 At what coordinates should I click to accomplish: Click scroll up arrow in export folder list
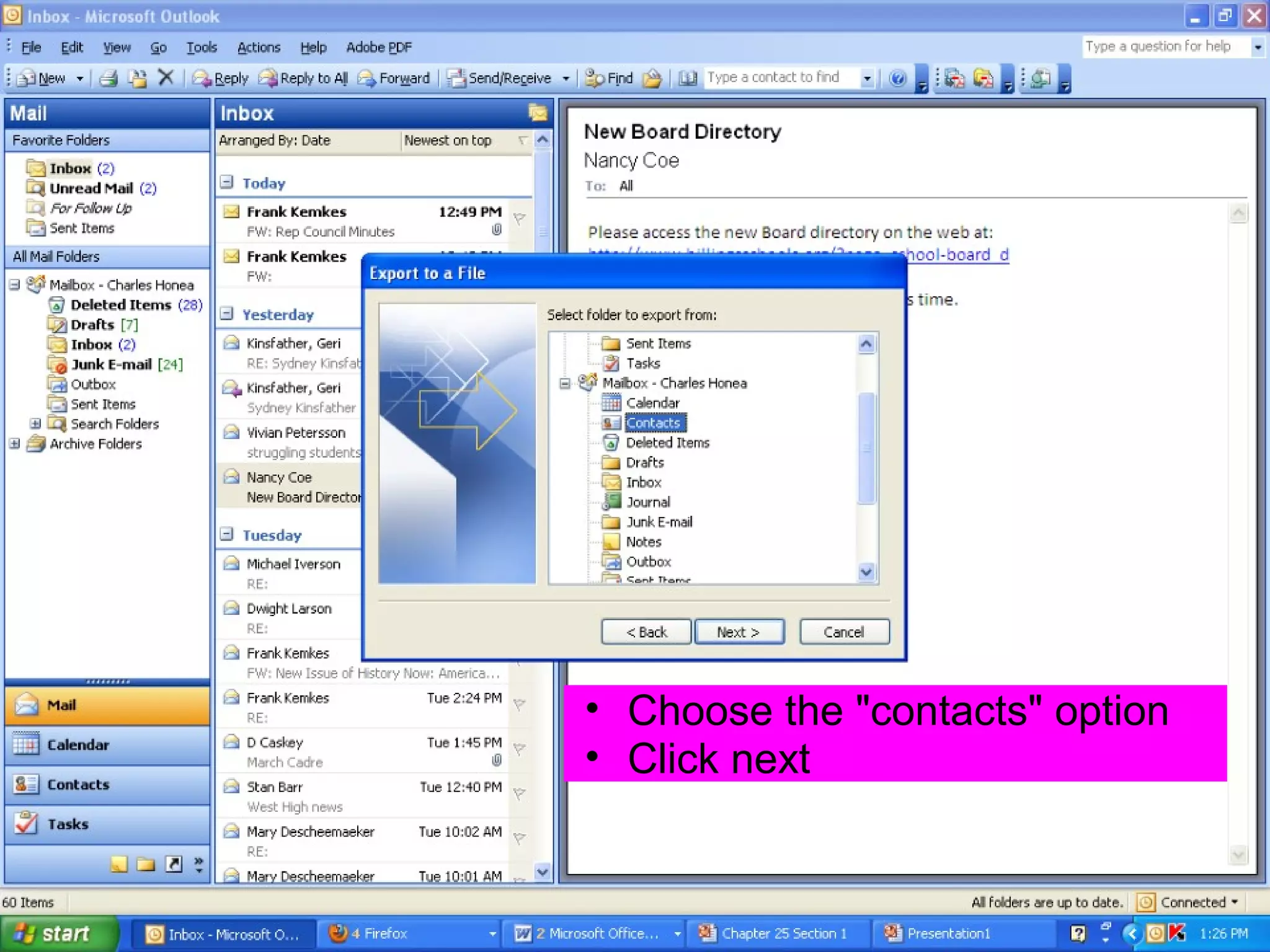[866, 345]
